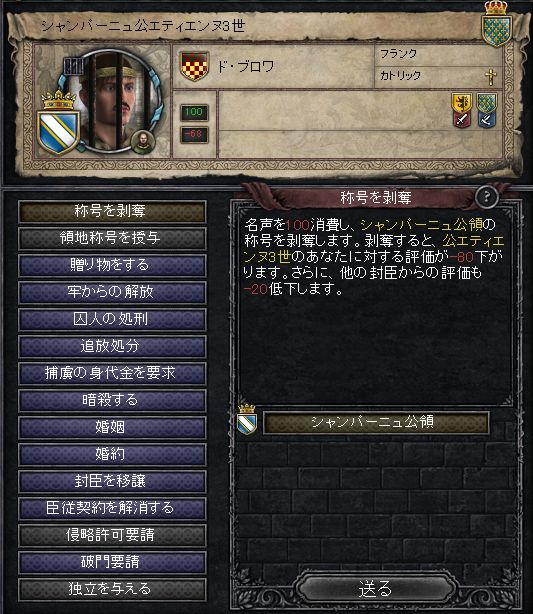Choose 捕虜の身代金を要求 ransom option
The height and width of the screenshot is (614, 533).
(112, 374)
